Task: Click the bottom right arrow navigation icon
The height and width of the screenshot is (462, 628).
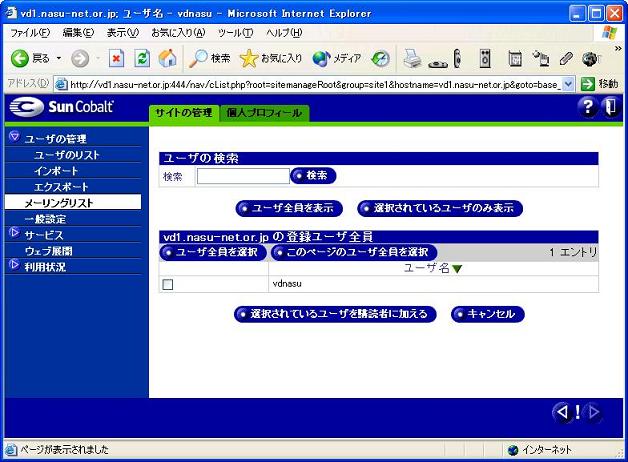Action: [594, 412]
